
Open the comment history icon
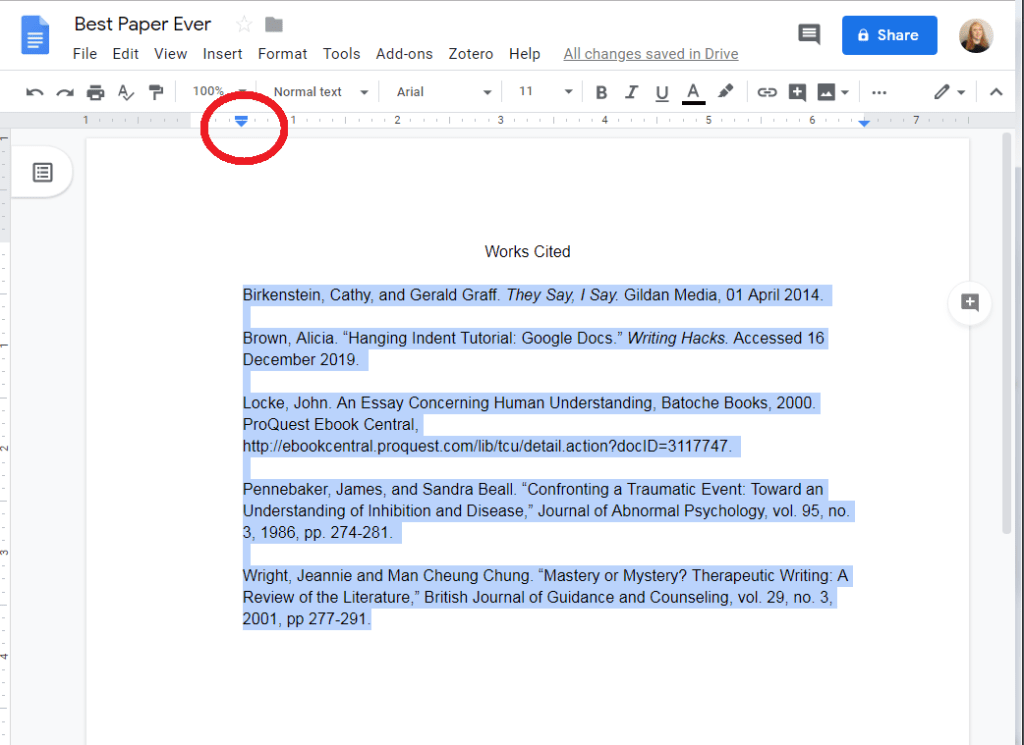point(808,35)
